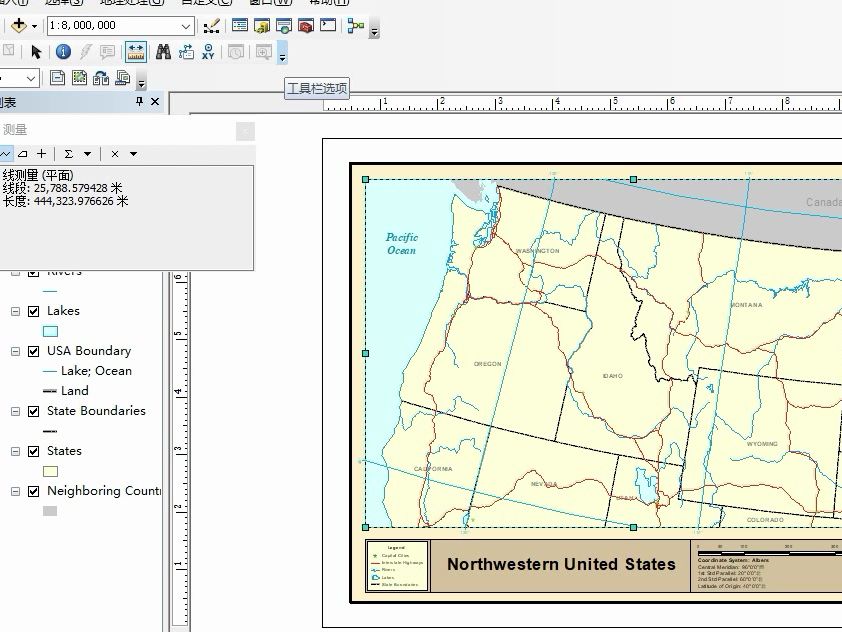Open the Choose Units dropdown arrow
This screenshot has width=842, height=632.
point(88,154)
